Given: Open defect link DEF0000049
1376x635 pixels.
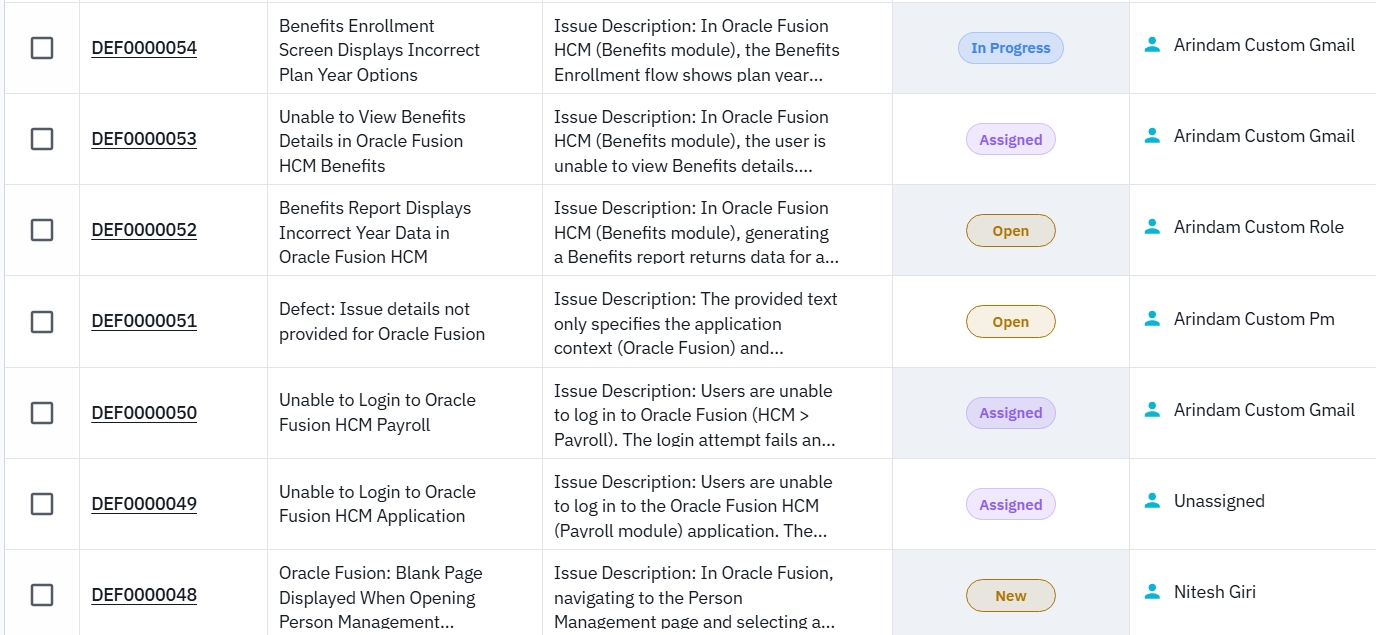Looking at the screenshot, I should pyautogui.click(x=144, y=504).
